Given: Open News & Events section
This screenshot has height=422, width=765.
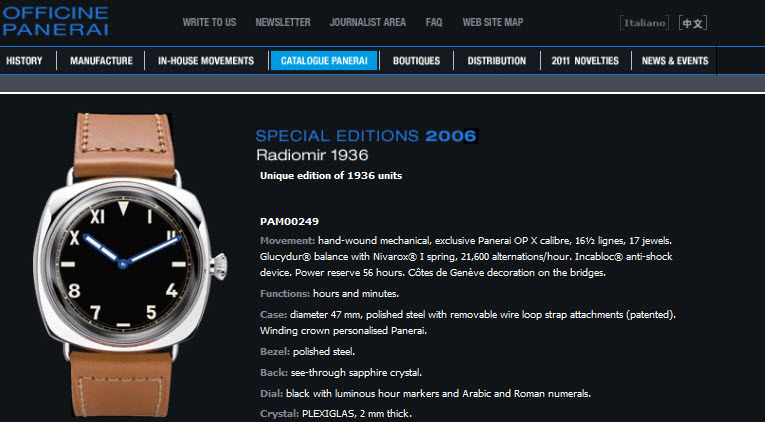Looking at the screenshot, I should coord(675,61).
